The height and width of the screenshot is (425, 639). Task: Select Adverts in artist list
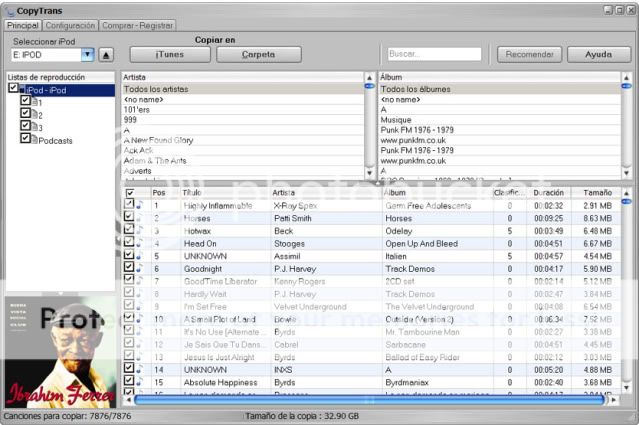[242, 171]
